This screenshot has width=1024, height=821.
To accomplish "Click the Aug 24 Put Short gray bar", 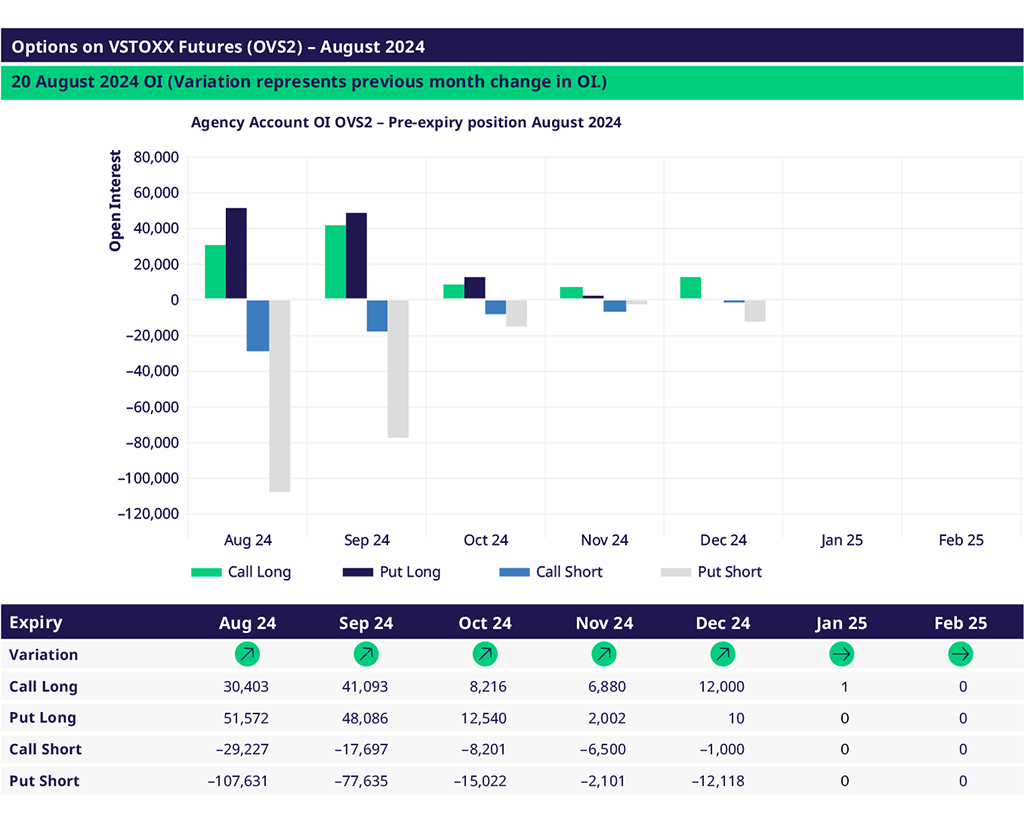I will (x=279, y=395).
